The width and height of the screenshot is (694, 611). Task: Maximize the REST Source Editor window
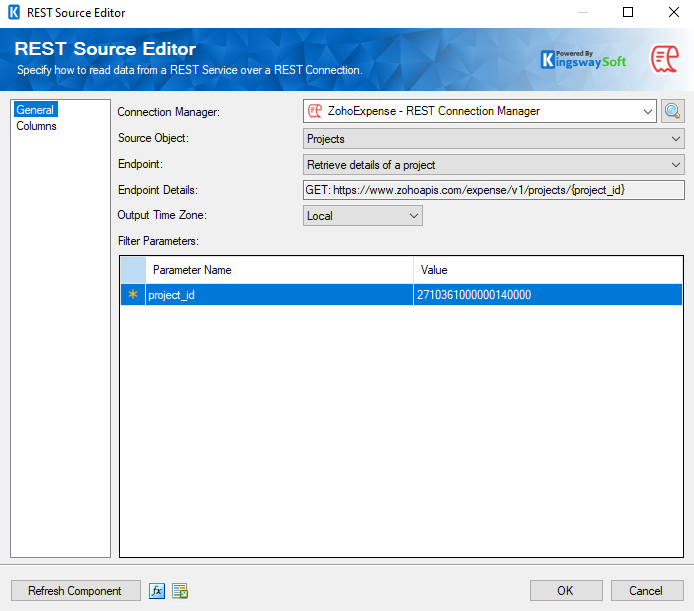click(628, 12)
